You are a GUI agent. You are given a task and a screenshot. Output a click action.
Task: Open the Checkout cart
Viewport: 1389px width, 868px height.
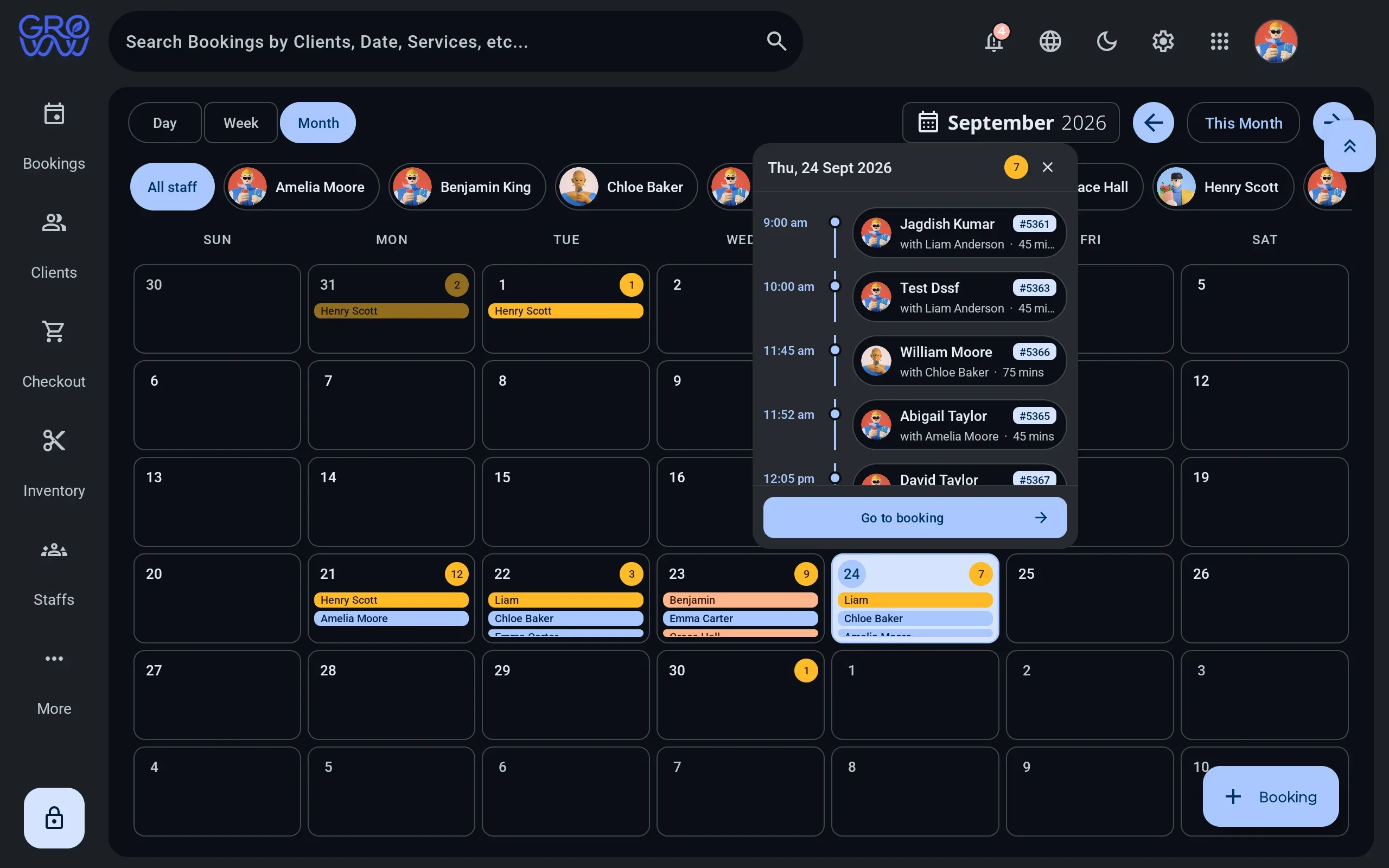(54, 355)
